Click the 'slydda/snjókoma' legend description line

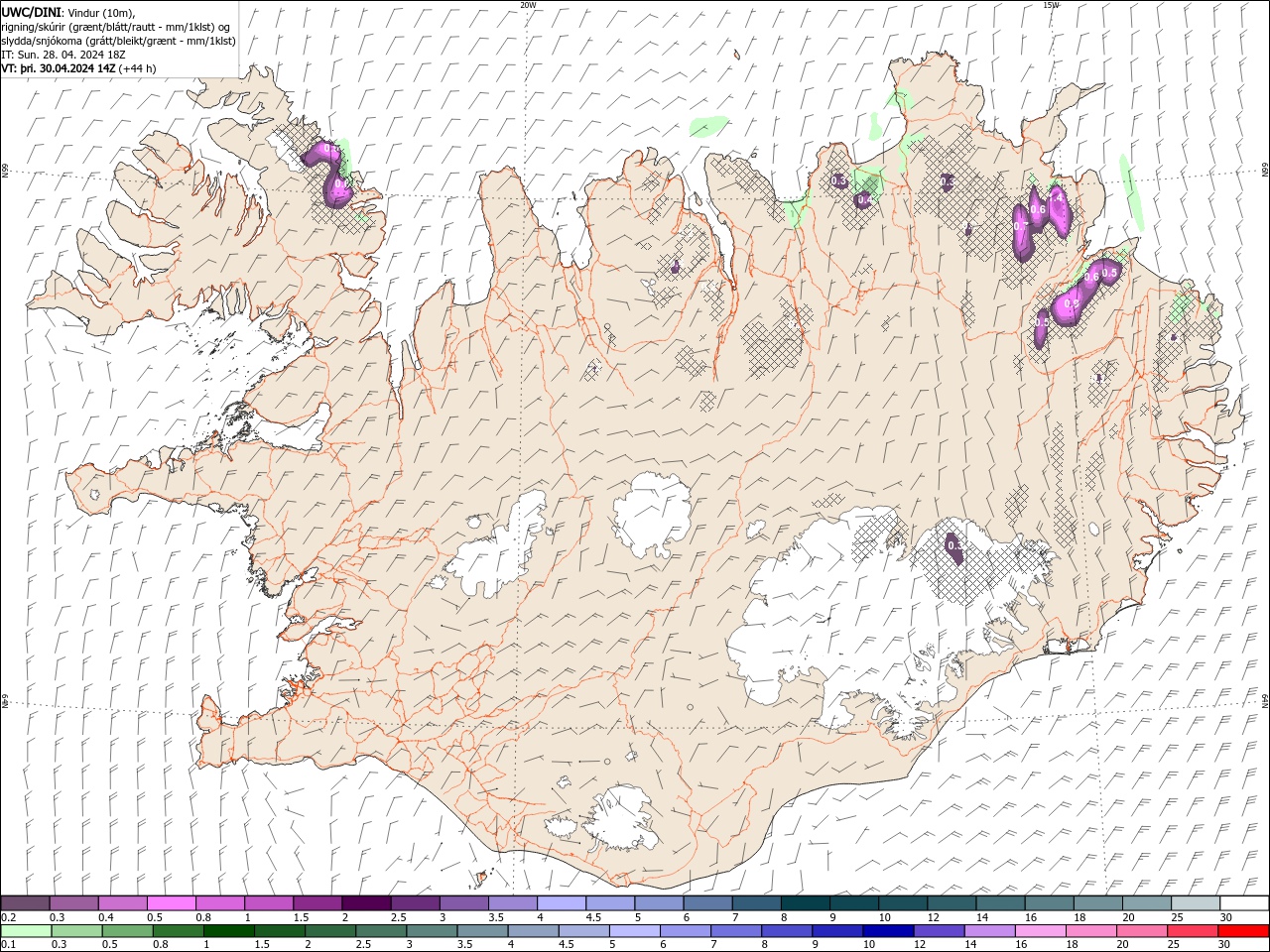[118, 41]
